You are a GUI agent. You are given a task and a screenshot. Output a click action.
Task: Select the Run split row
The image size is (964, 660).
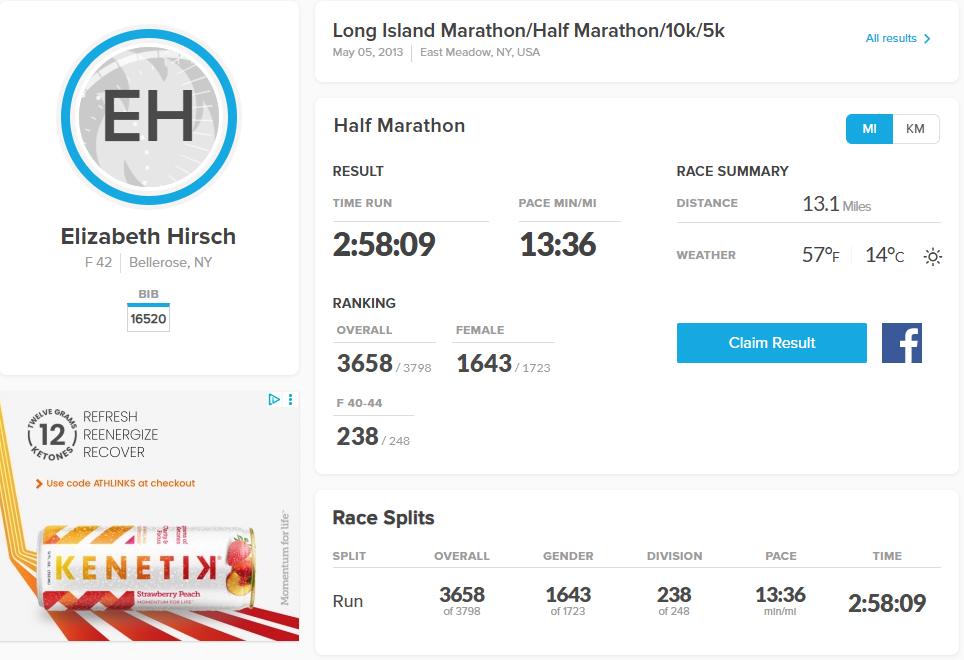(348, 602)
